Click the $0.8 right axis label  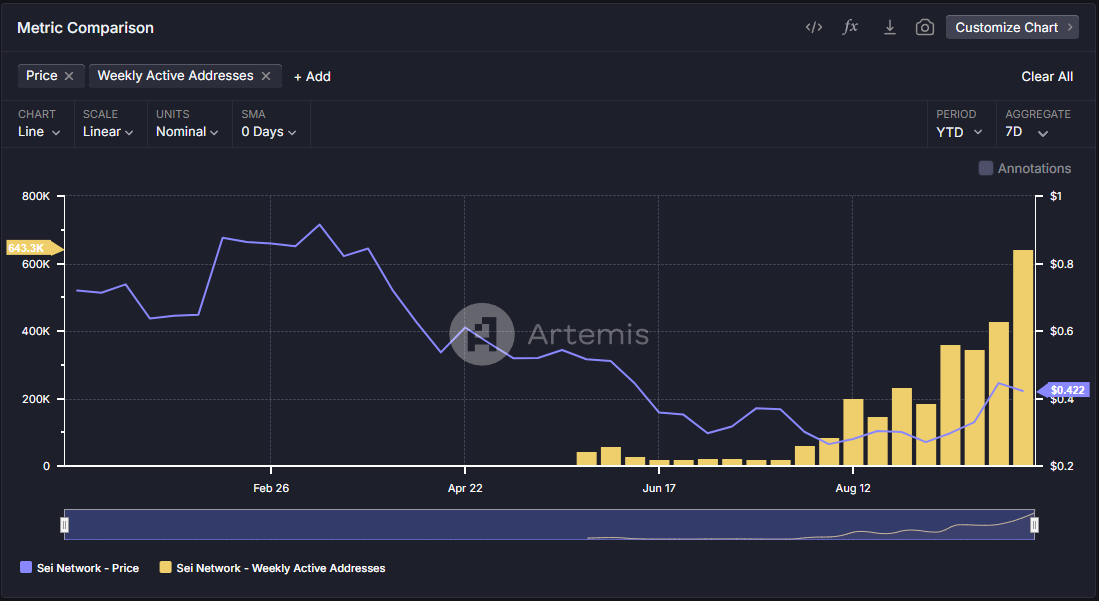1062,264
